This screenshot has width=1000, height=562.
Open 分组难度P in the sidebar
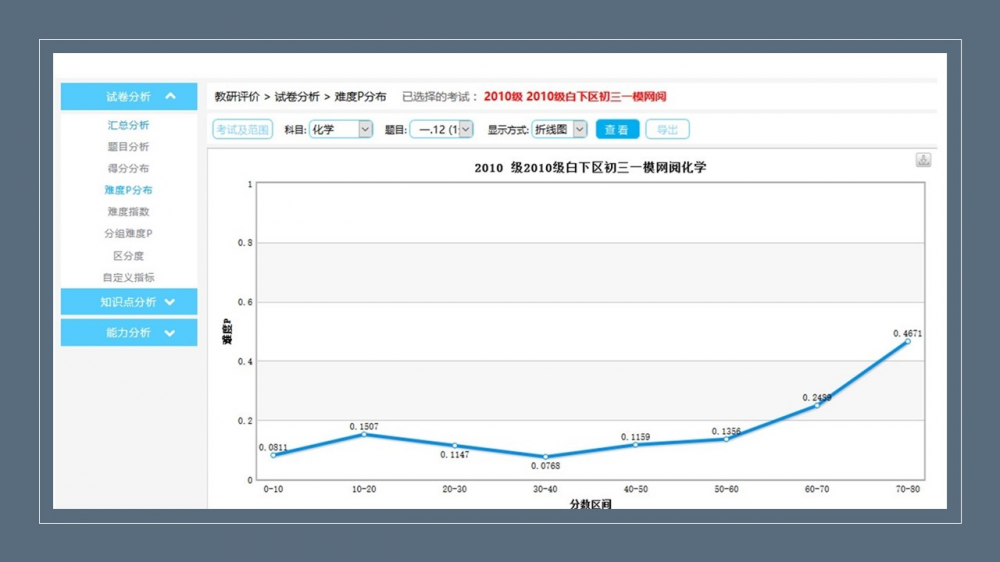129,234
